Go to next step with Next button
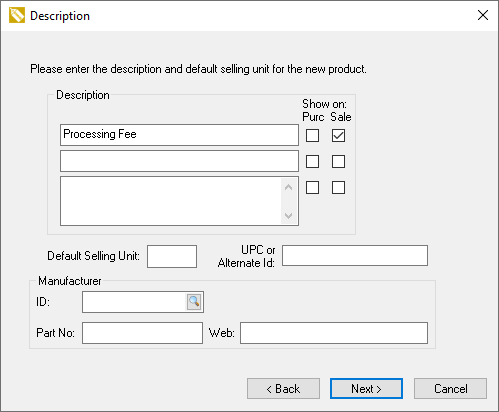 click(x=366, y=388)
